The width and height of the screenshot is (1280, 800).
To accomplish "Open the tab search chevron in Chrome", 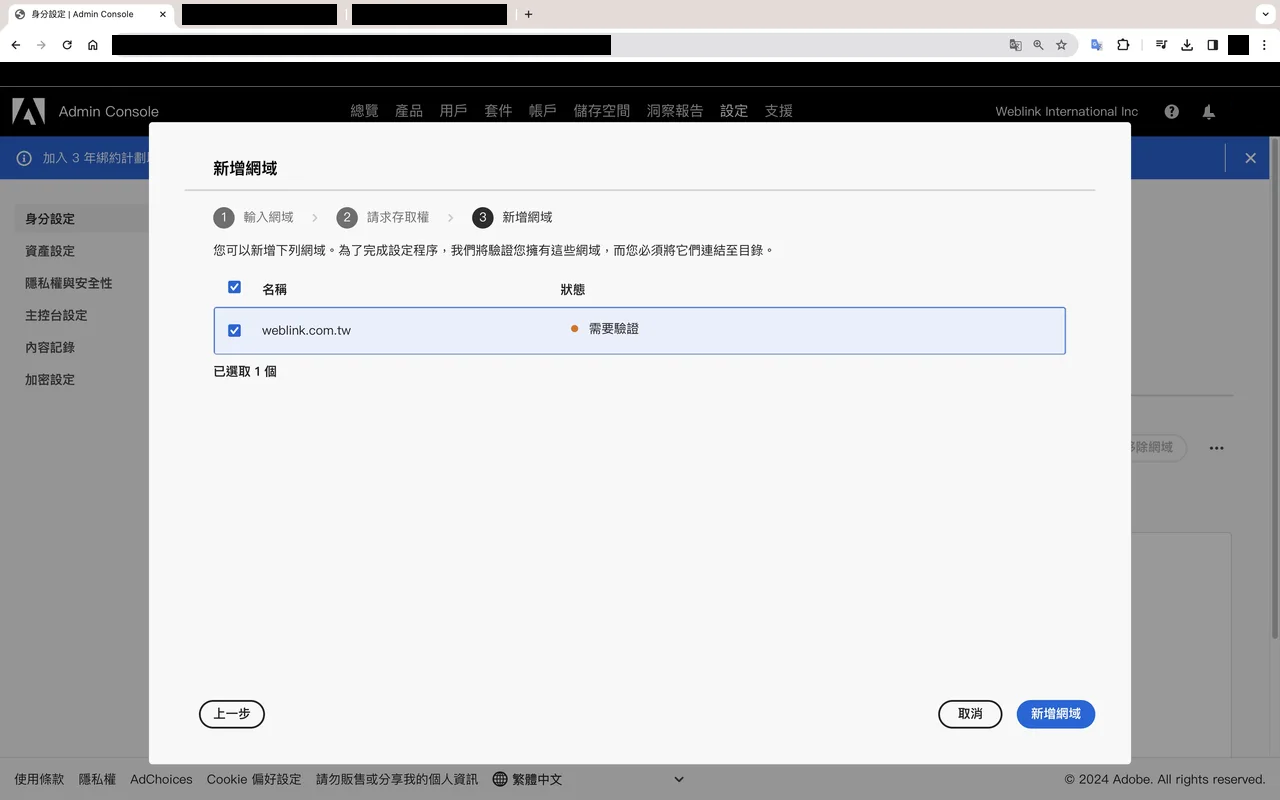I will pyautogui.click(x=1264, y=14).
